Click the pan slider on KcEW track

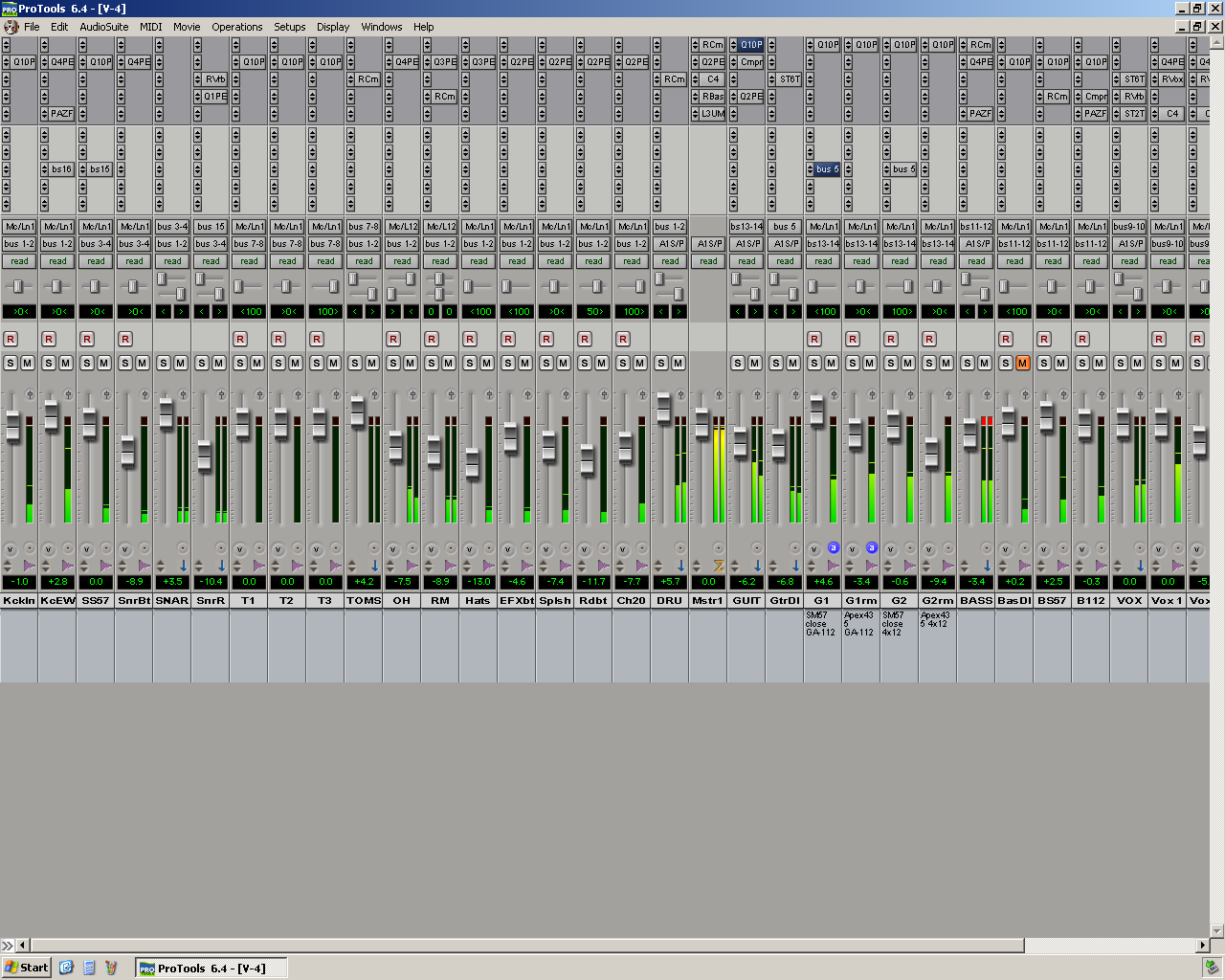tap(56, 286)
